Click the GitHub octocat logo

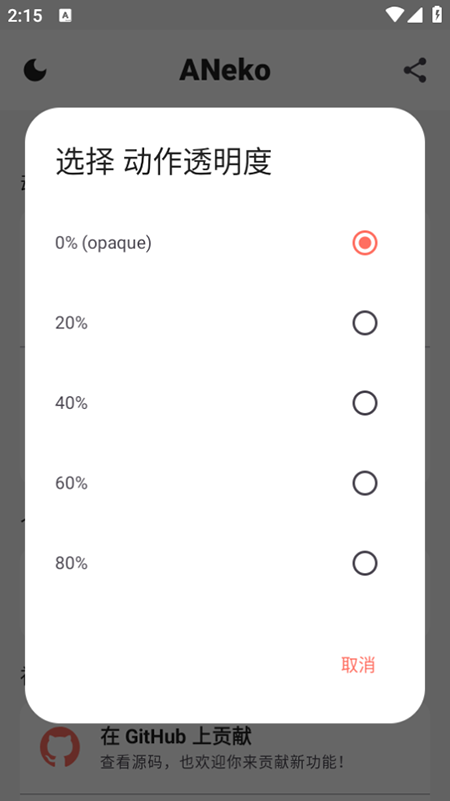click(x=60, y=747)
